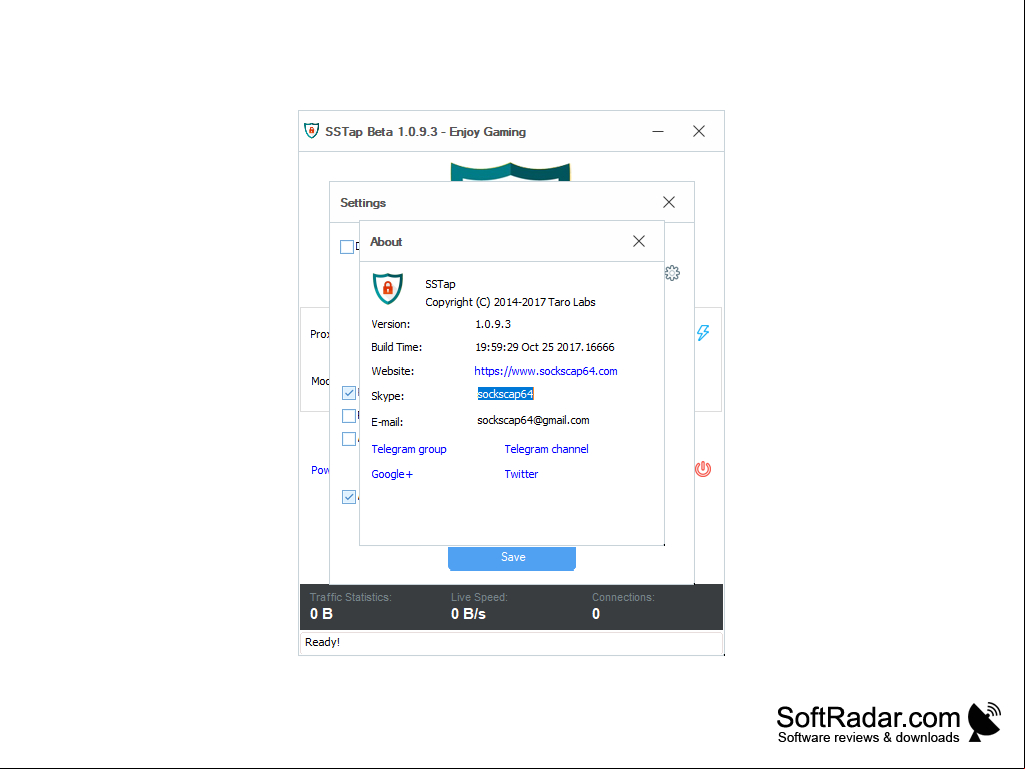Open the Telegram channel link

point(546,449)
